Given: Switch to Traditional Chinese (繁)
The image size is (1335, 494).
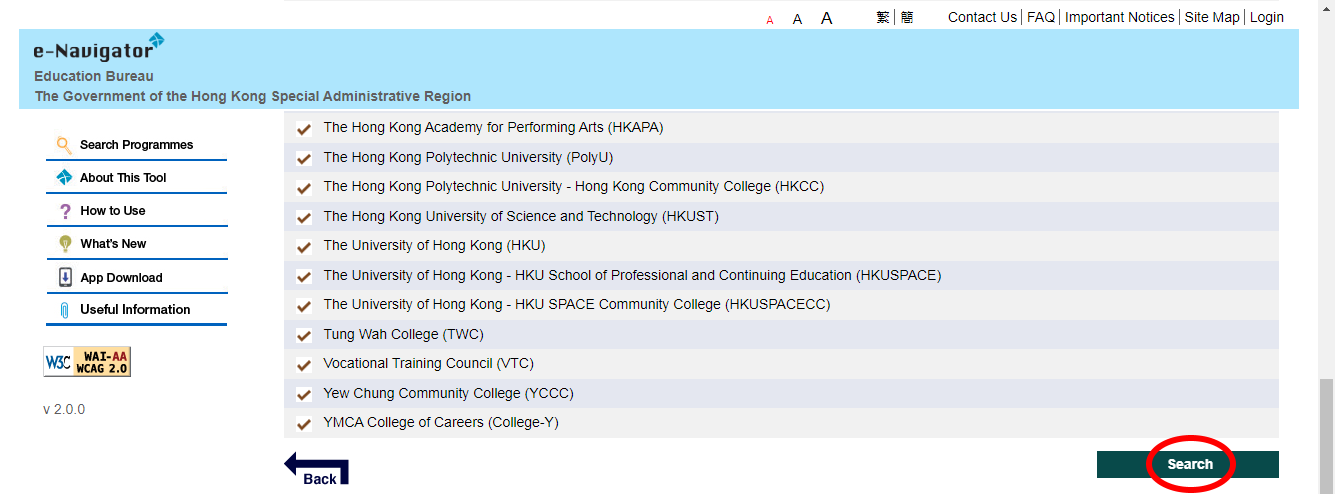Looking at the screenshot, I should tap(883, 17).
